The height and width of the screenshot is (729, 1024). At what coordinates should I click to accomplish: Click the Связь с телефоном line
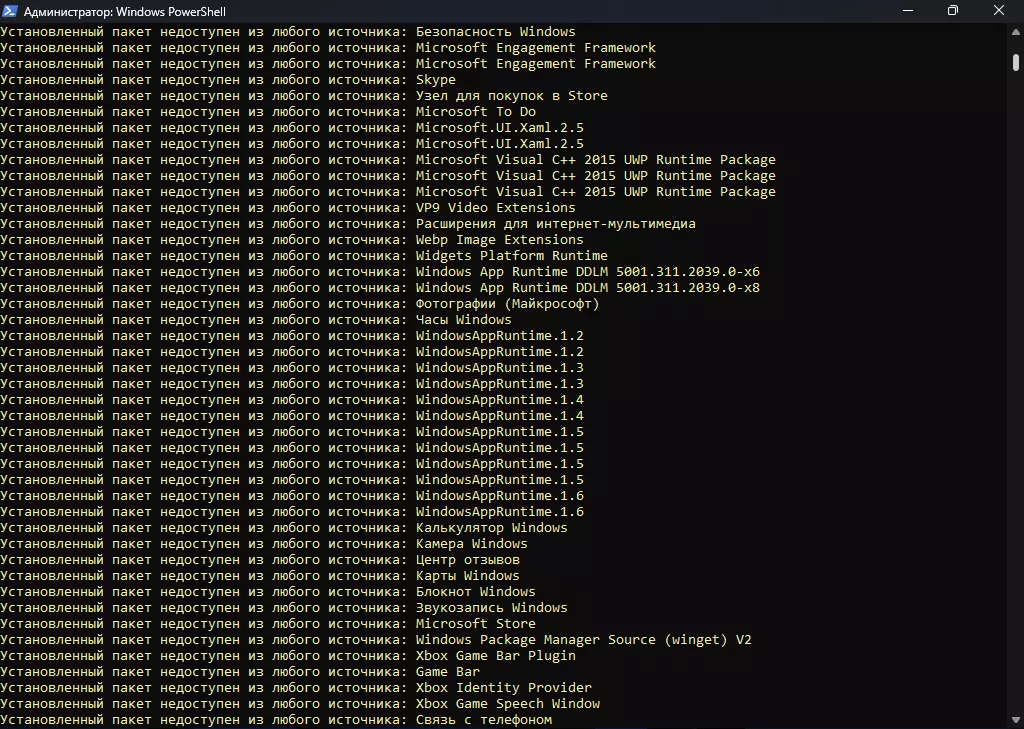pos(483,720)
